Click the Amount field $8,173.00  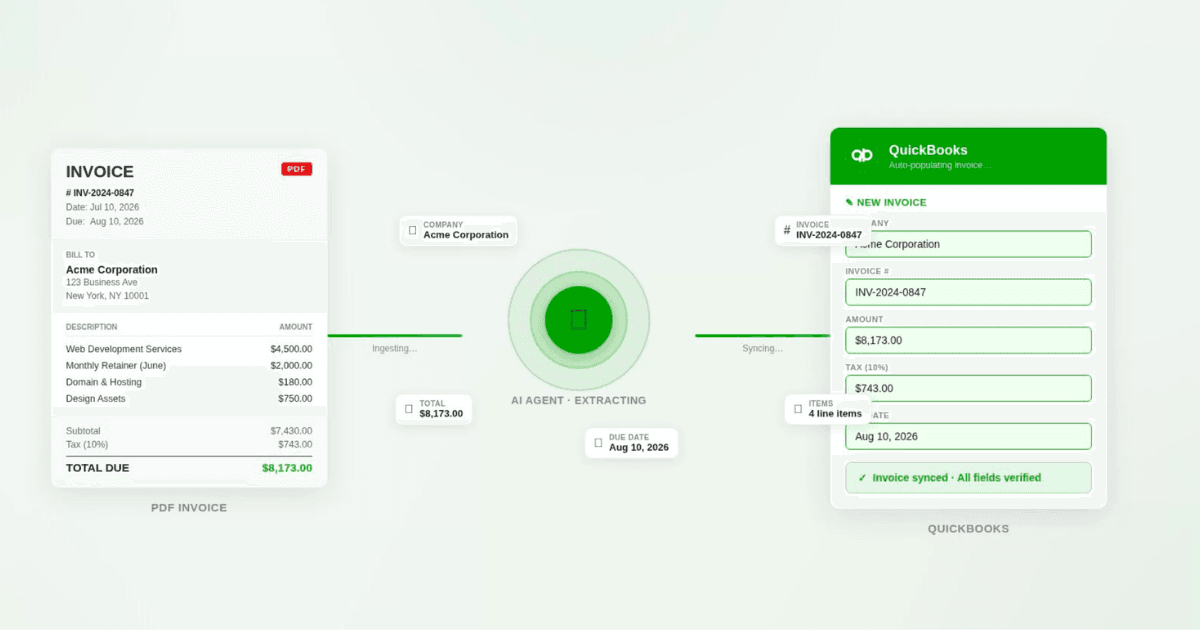coord(968,340)
